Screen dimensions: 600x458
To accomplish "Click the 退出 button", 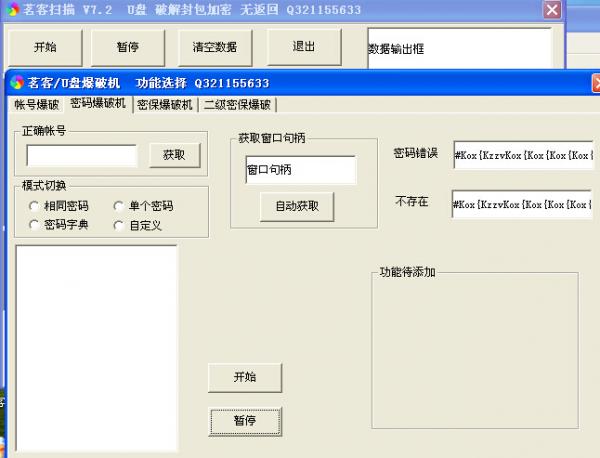I will pyautogui.click(x=304, y=47).
